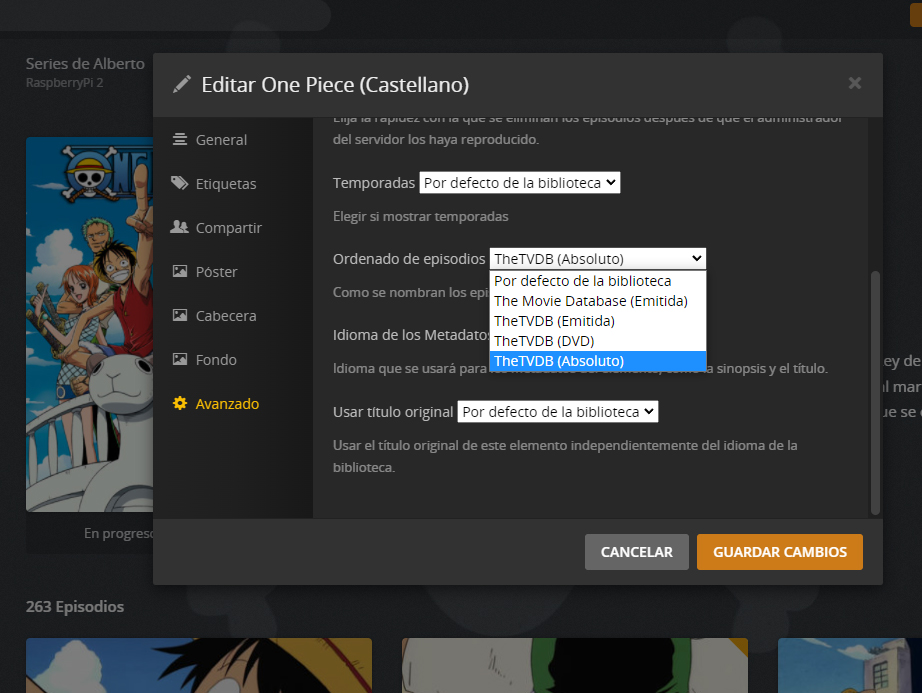Click 'RaspberryPi 2' server name
Image resolution: width=922 pixels, height=693 pixels.
pos(64,83)
